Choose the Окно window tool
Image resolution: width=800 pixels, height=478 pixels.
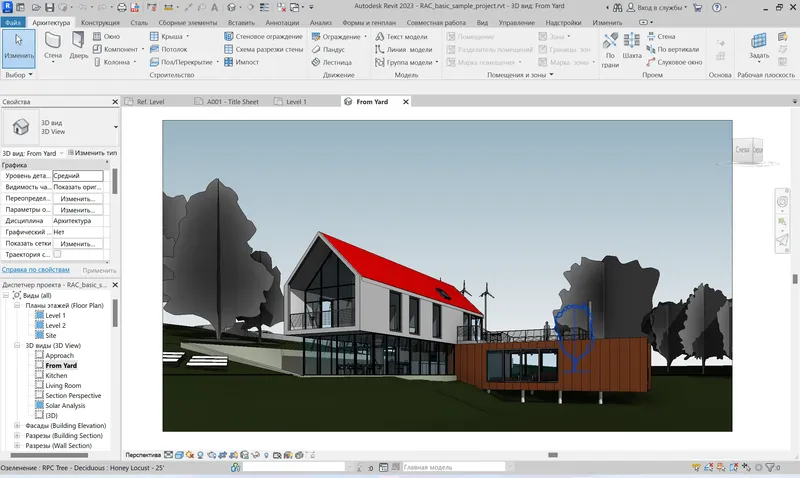[x=107, y=36]
